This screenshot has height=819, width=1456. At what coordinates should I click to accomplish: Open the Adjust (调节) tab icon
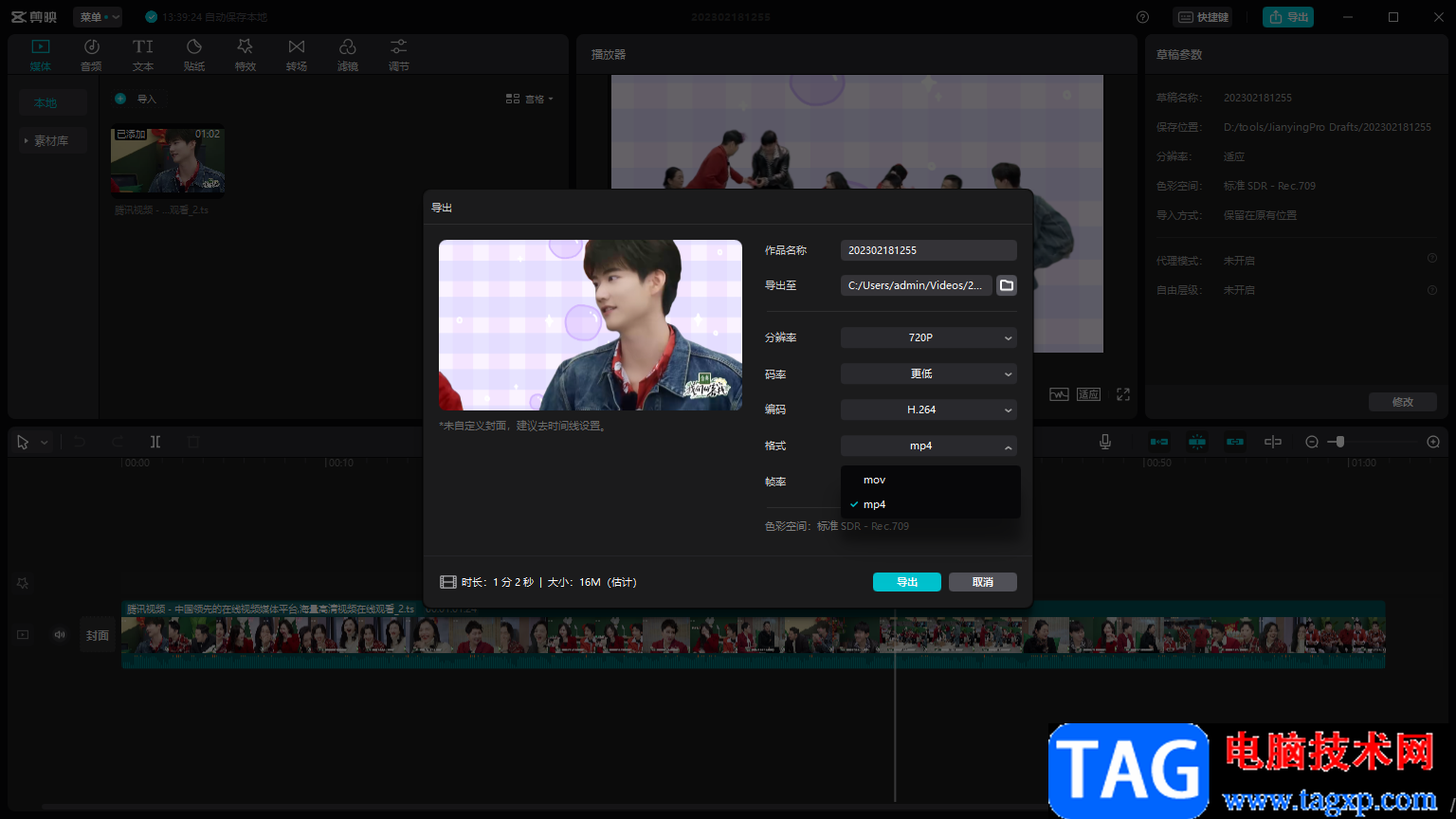[399, 46]
